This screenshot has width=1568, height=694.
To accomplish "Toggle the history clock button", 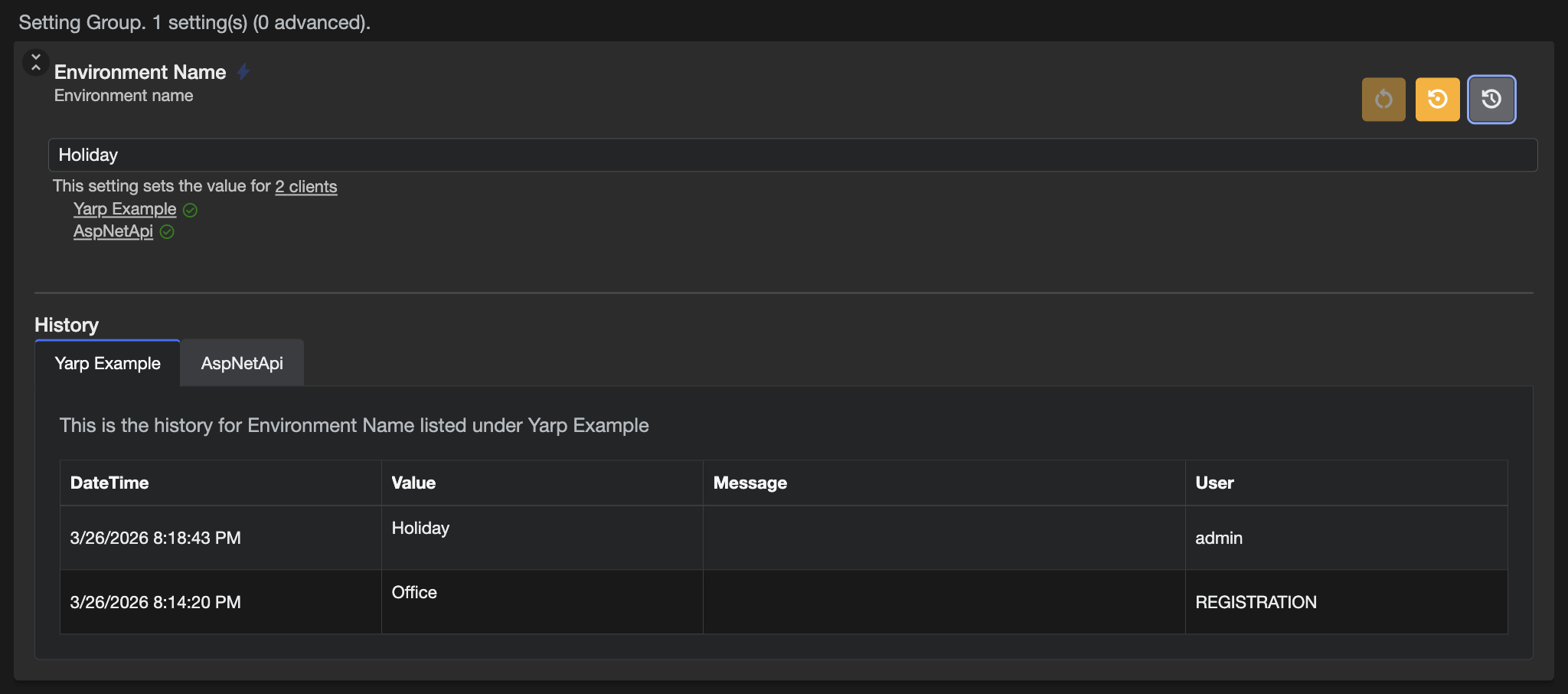I will pos(1491,99).
